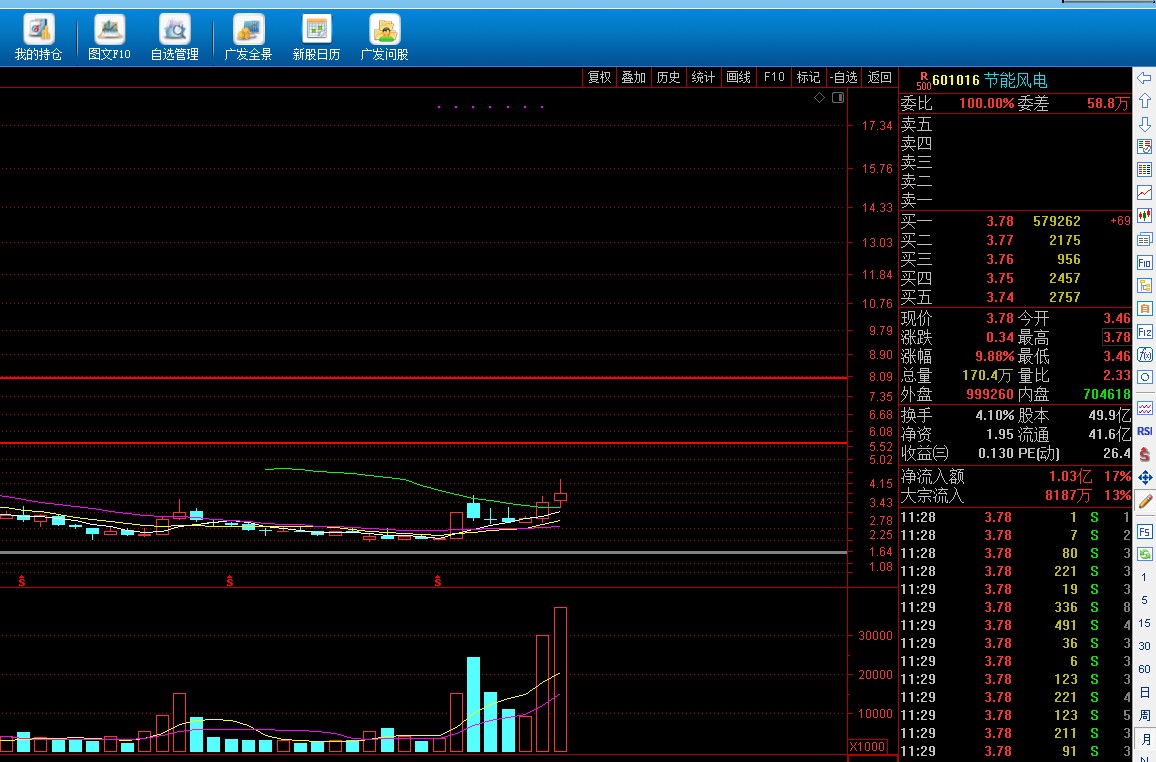Open 广发全景 panorama view
Screen dimensions: 1156x762
[x=248, y=37]
